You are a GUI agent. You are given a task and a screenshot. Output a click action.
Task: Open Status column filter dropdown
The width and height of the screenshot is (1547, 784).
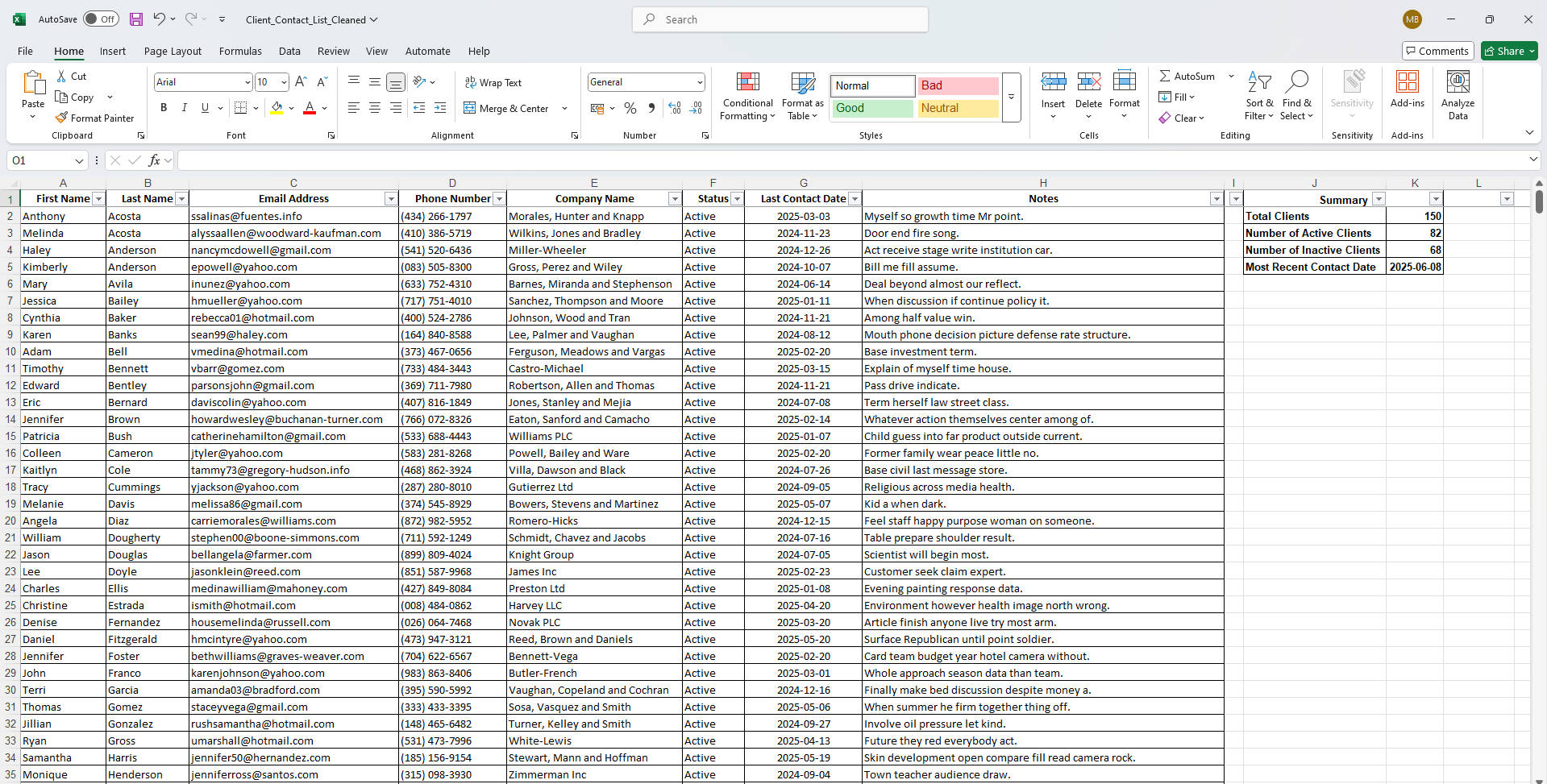(737, 199)
